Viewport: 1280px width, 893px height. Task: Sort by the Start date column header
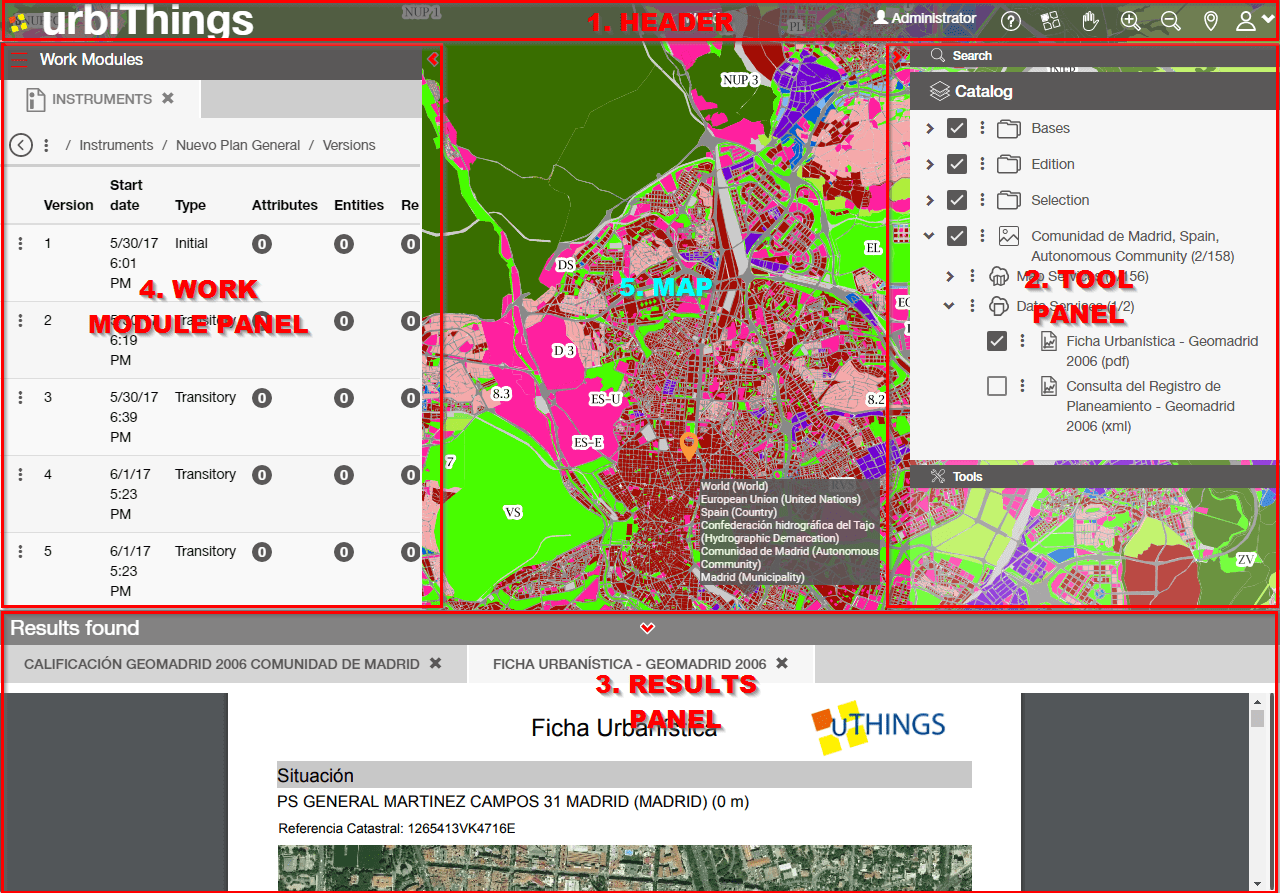pos(126,195)
